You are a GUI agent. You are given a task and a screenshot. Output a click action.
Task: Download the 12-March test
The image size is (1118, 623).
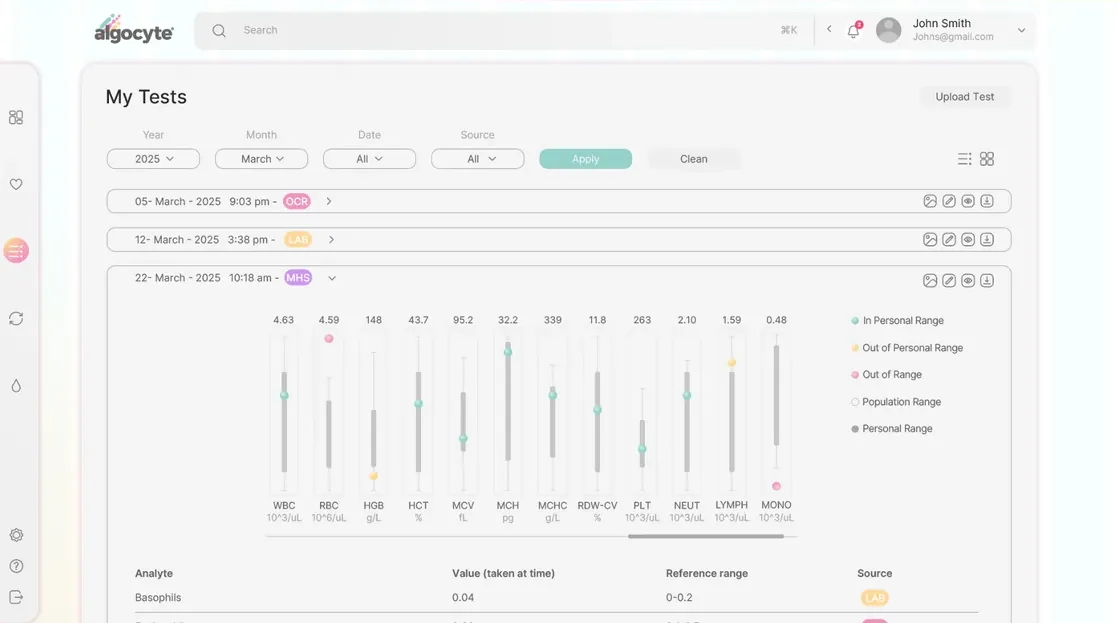click(987, 240)
